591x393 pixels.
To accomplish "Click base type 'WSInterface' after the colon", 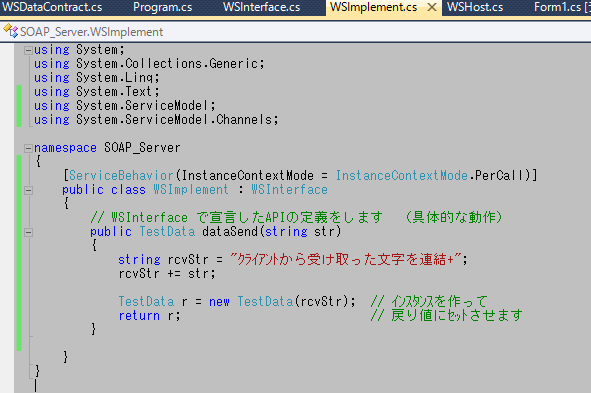I will (x=289, y=190).
